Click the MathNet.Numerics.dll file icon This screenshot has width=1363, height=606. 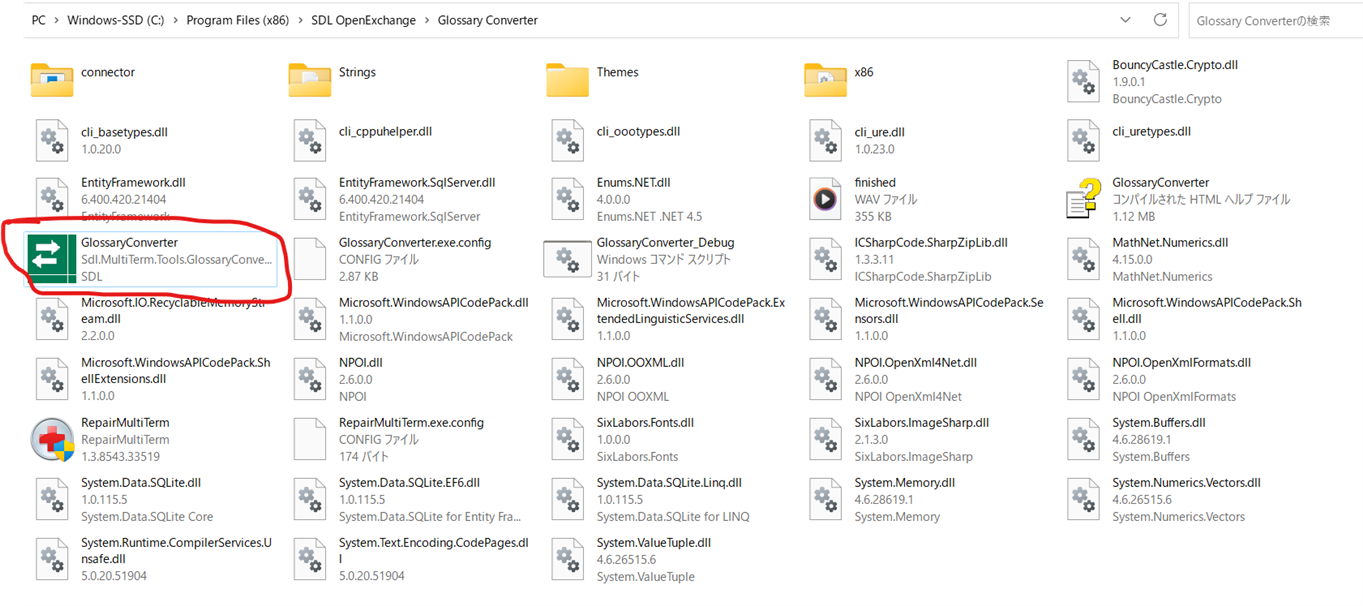[1084, 260]
